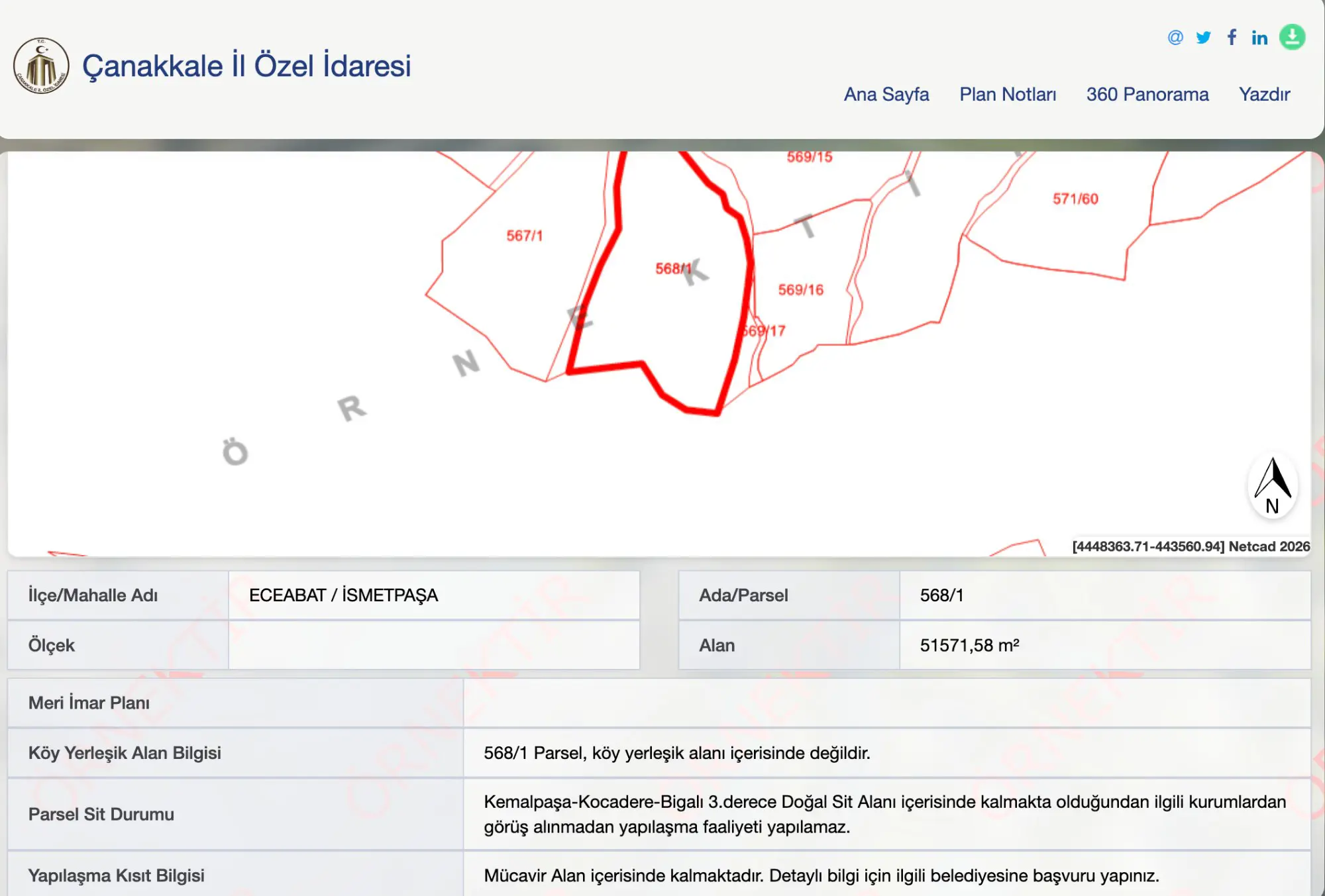
Task: Click the email share @ icon
Action: tap(1175, 37)
